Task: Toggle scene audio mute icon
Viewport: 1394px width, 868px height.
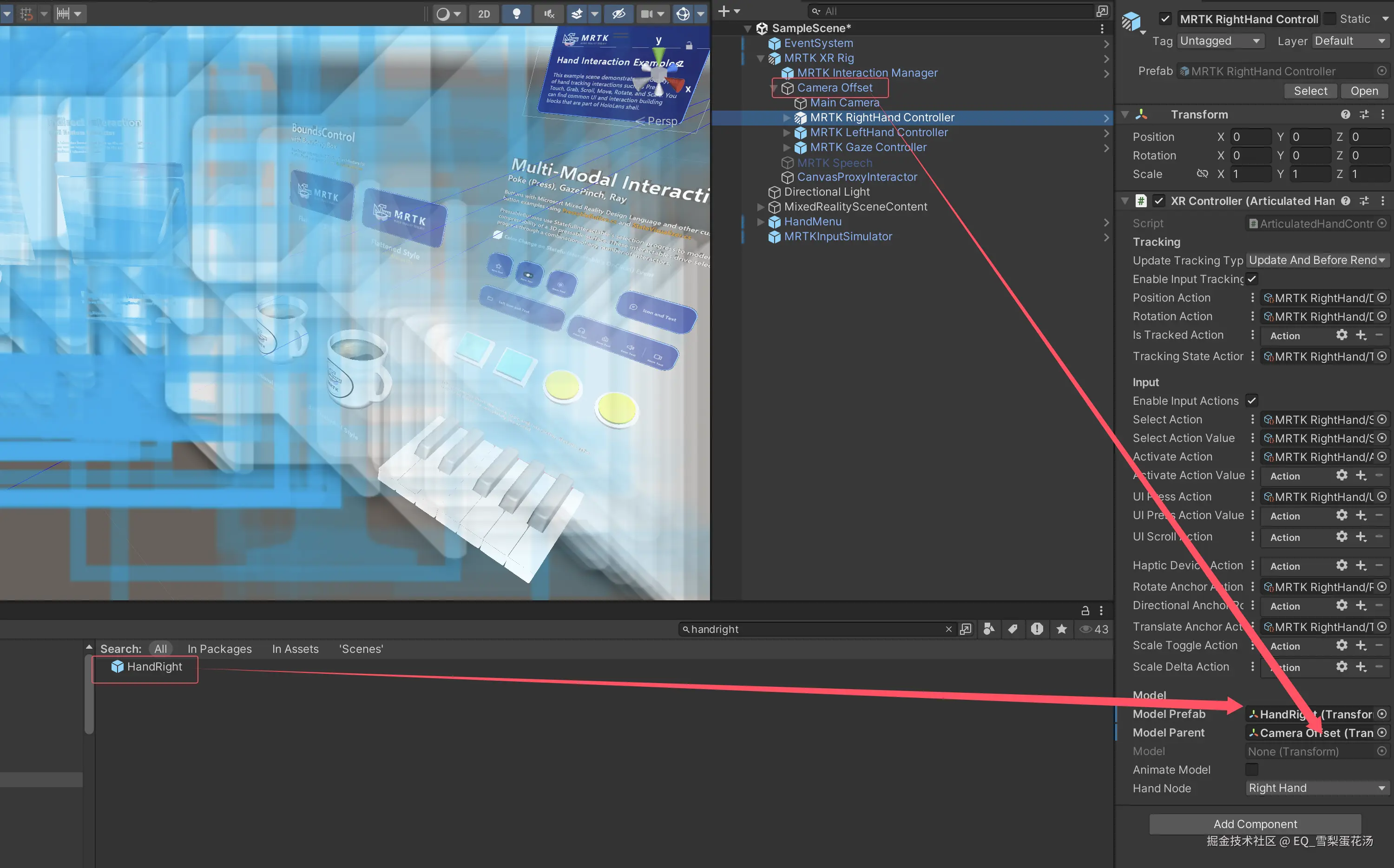Action: point(549,14)
